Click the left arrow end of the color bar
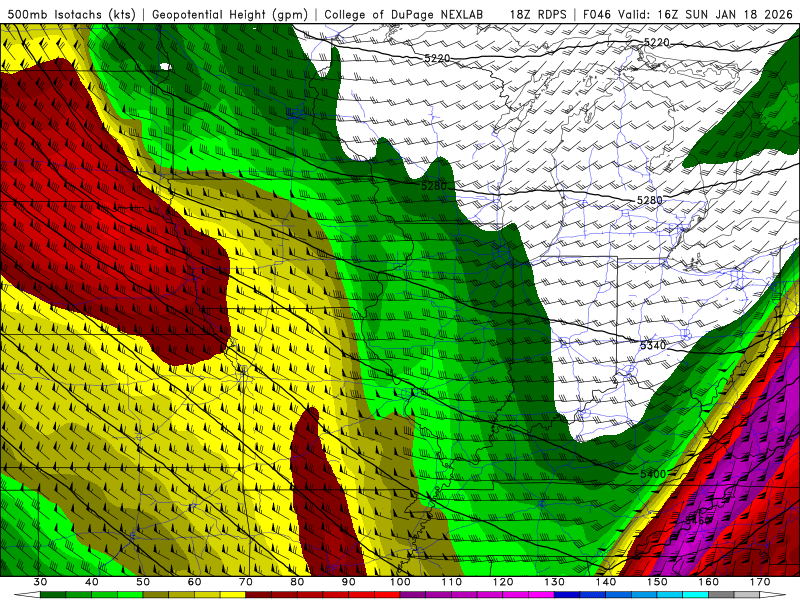Viewport: 800px width, 600px height. (x=28, y=595)
